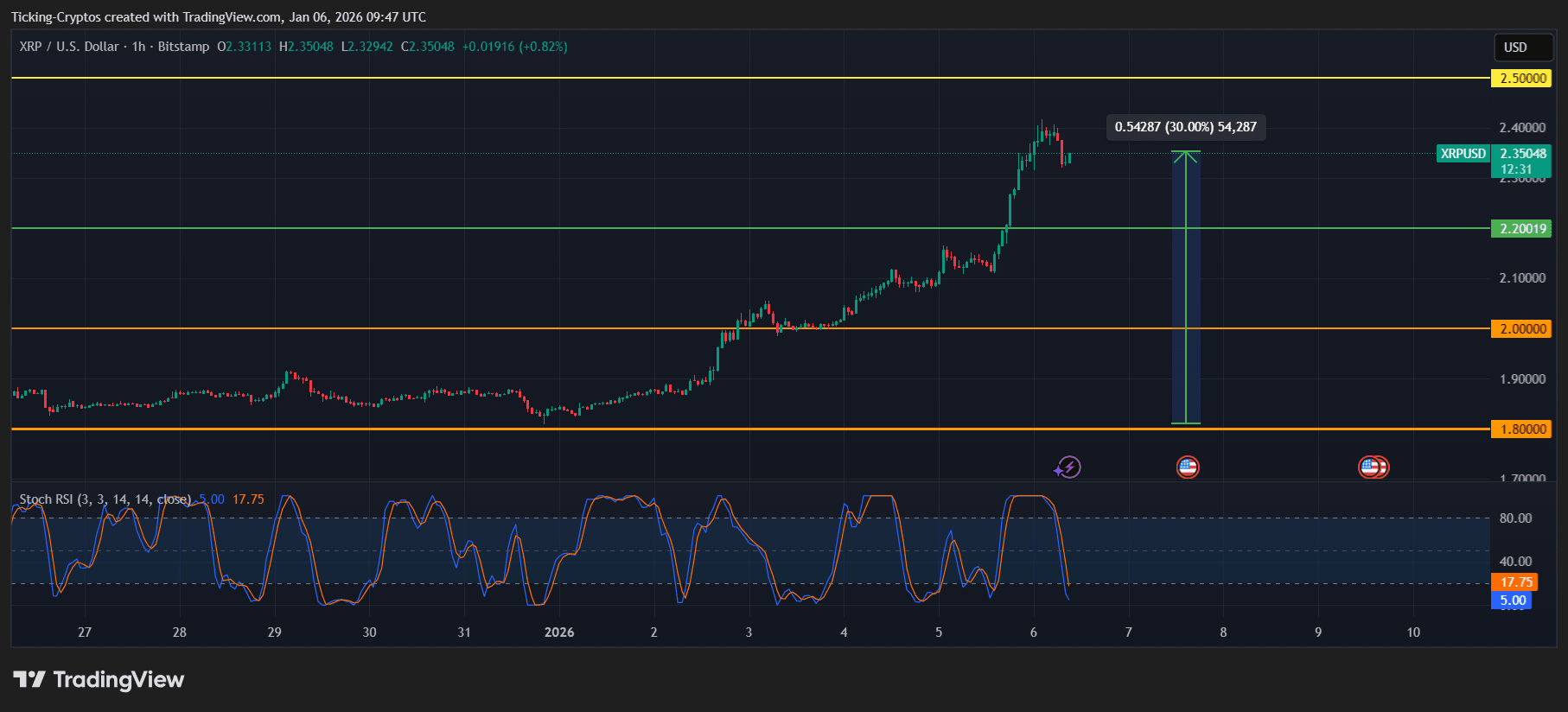Click the header text 'Ticking-Cryptos created with TradingView.com'

147,17
